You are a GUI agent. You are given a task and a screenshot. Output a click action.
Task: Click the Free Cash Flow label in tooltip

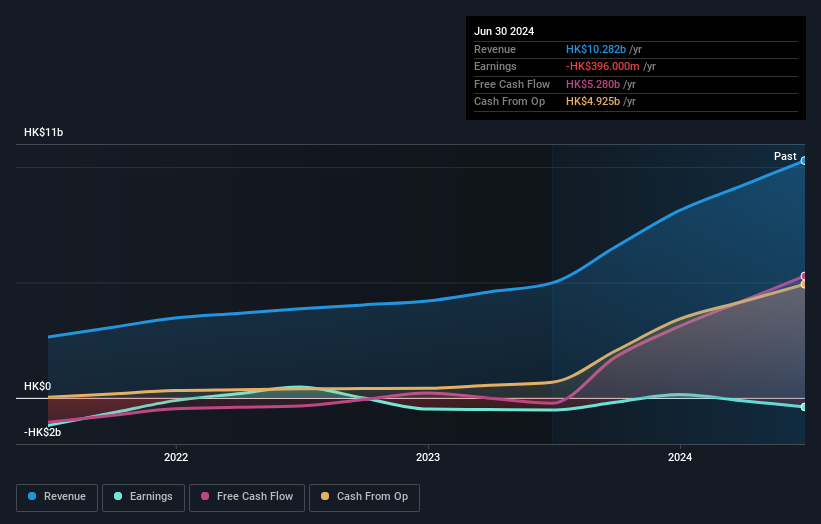tap(512, 84)
